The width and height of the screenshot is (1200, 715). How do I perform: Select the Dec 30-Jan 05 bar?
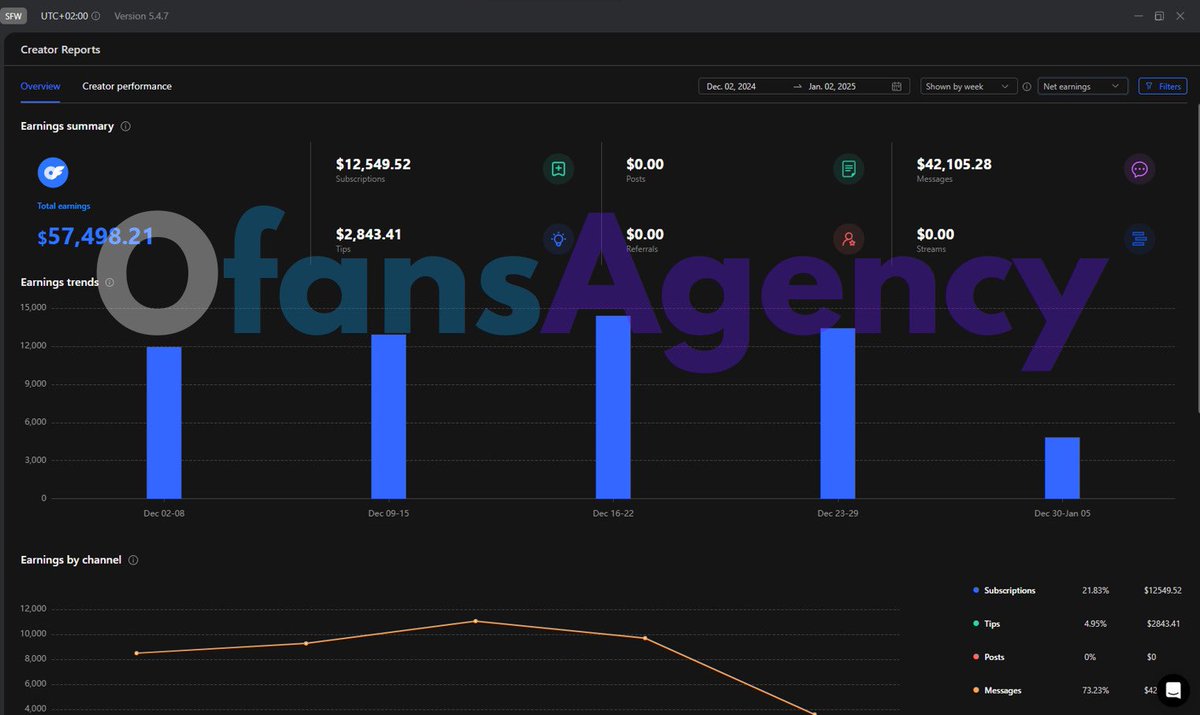(x=1062, y=468)
